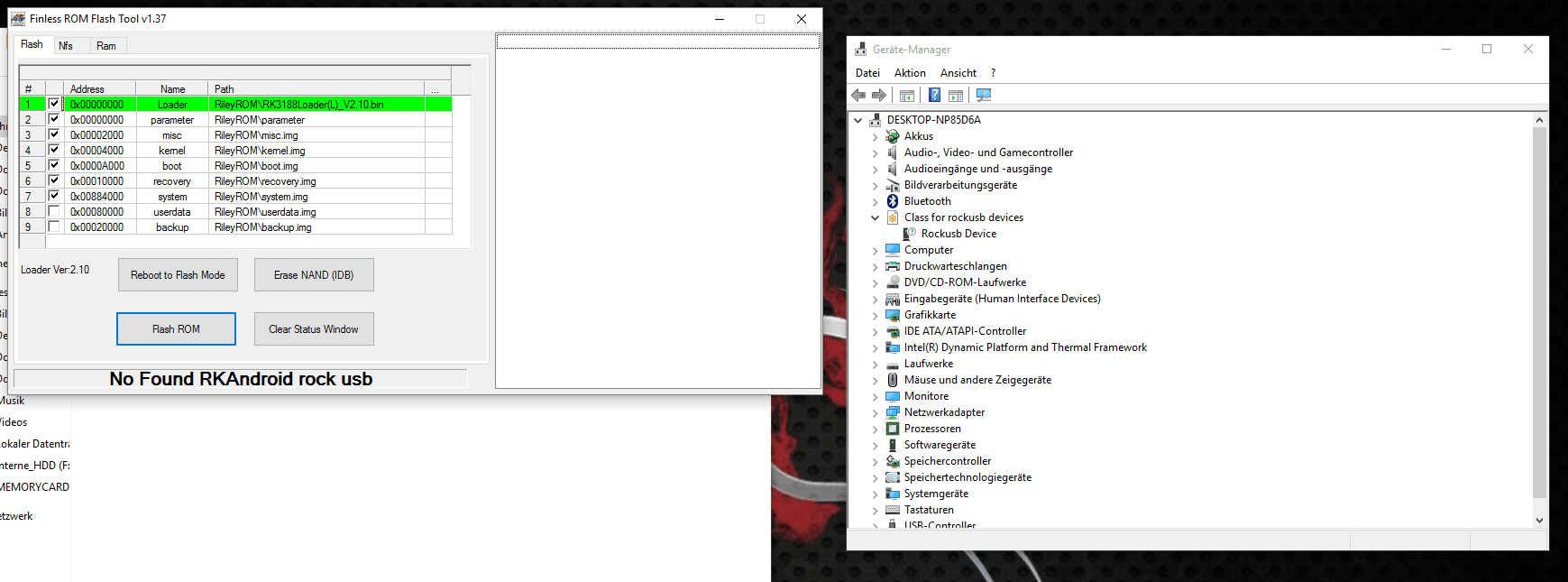Check the userdata row checkbox
Image resolution: width=1568 pixels, height=582 pixels.
pos(53,211)
